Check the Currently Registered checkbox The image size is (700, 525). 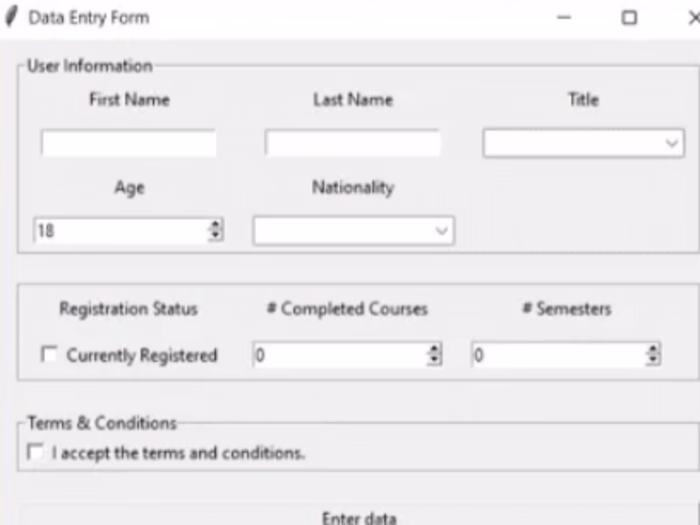point(49,354)
